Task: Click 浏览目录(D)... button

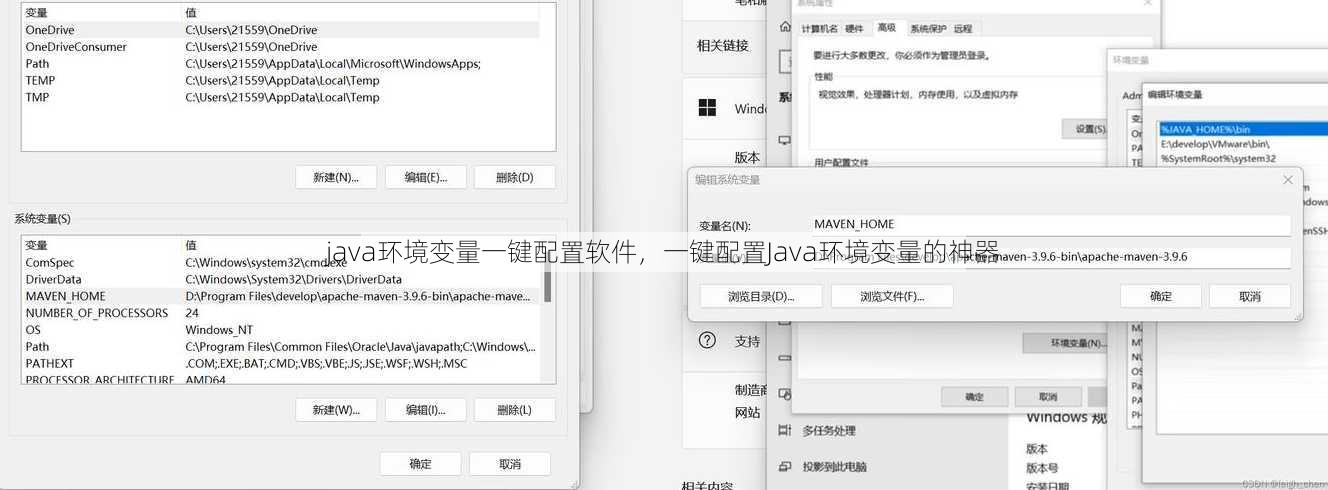Action: (x=761, y=297)
